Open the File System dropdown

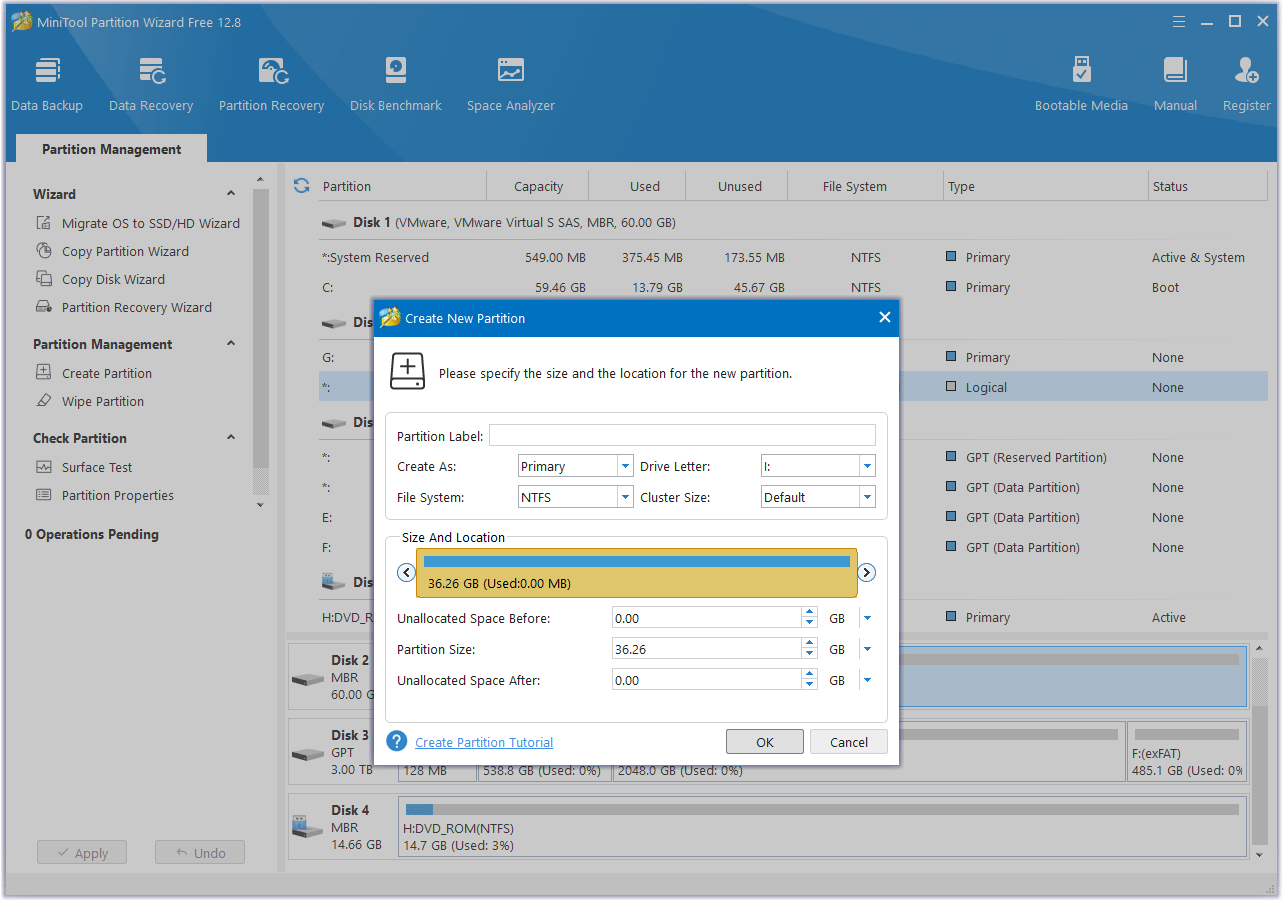pyautogui.click(x=625, y=497)
